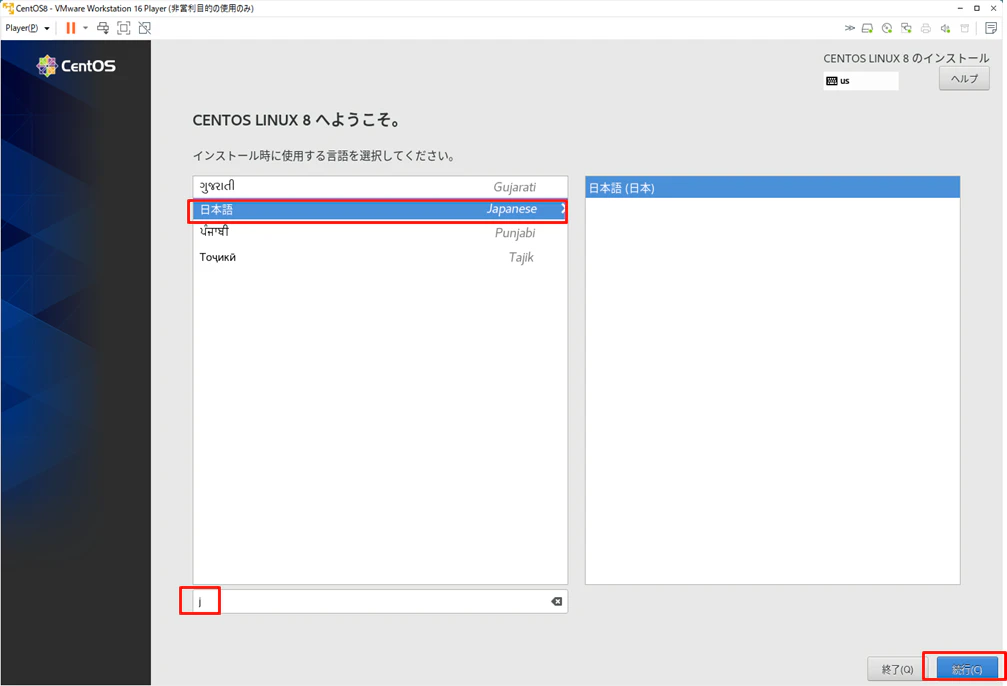The height and width of the screenshot is (686, 1007).
Task: Open the power options arrow beside the pause icon
Action: click(x=85, y=28)
